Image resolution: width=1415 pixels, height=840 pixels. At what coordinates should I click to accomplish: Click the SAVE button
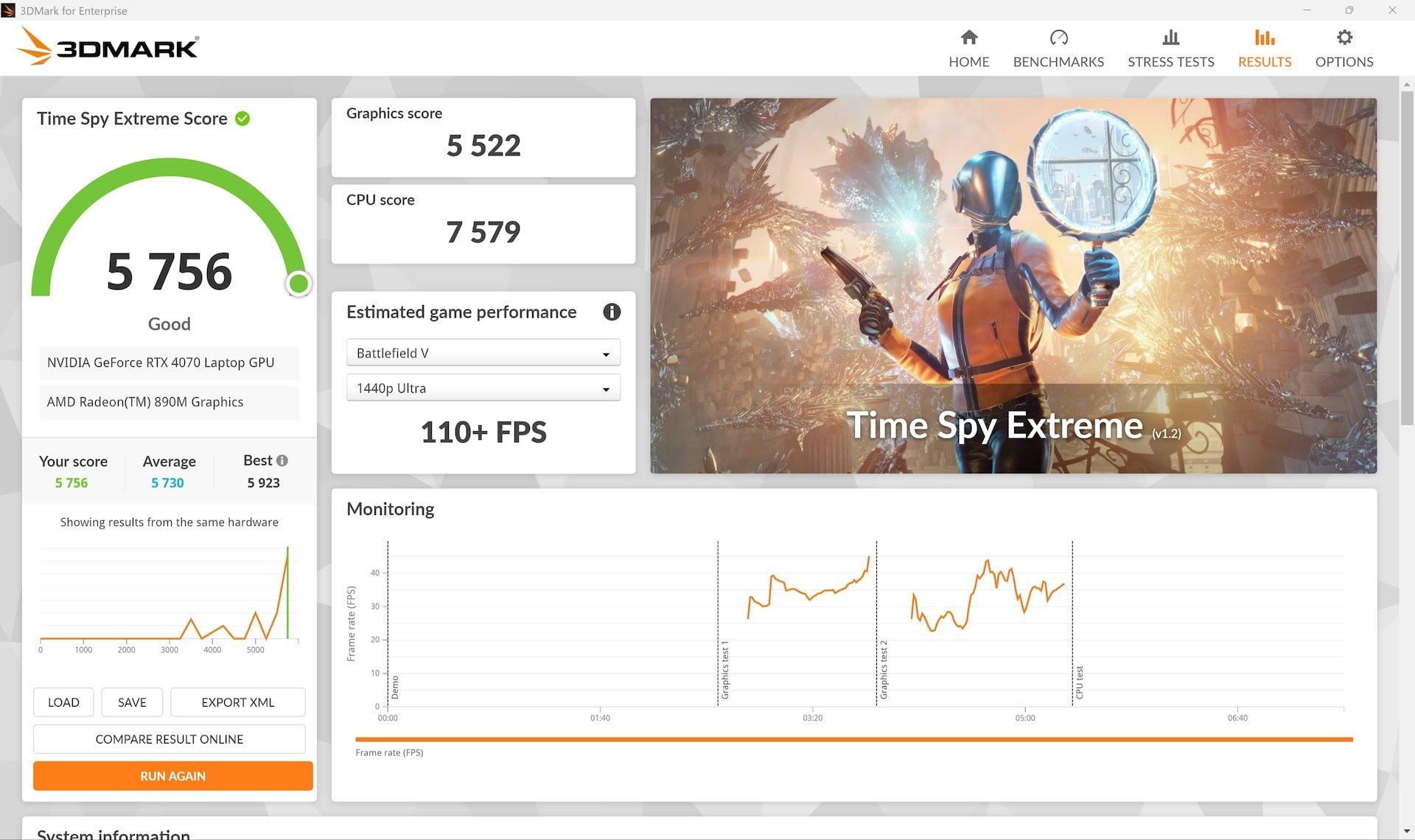click(x=132, y=702)
